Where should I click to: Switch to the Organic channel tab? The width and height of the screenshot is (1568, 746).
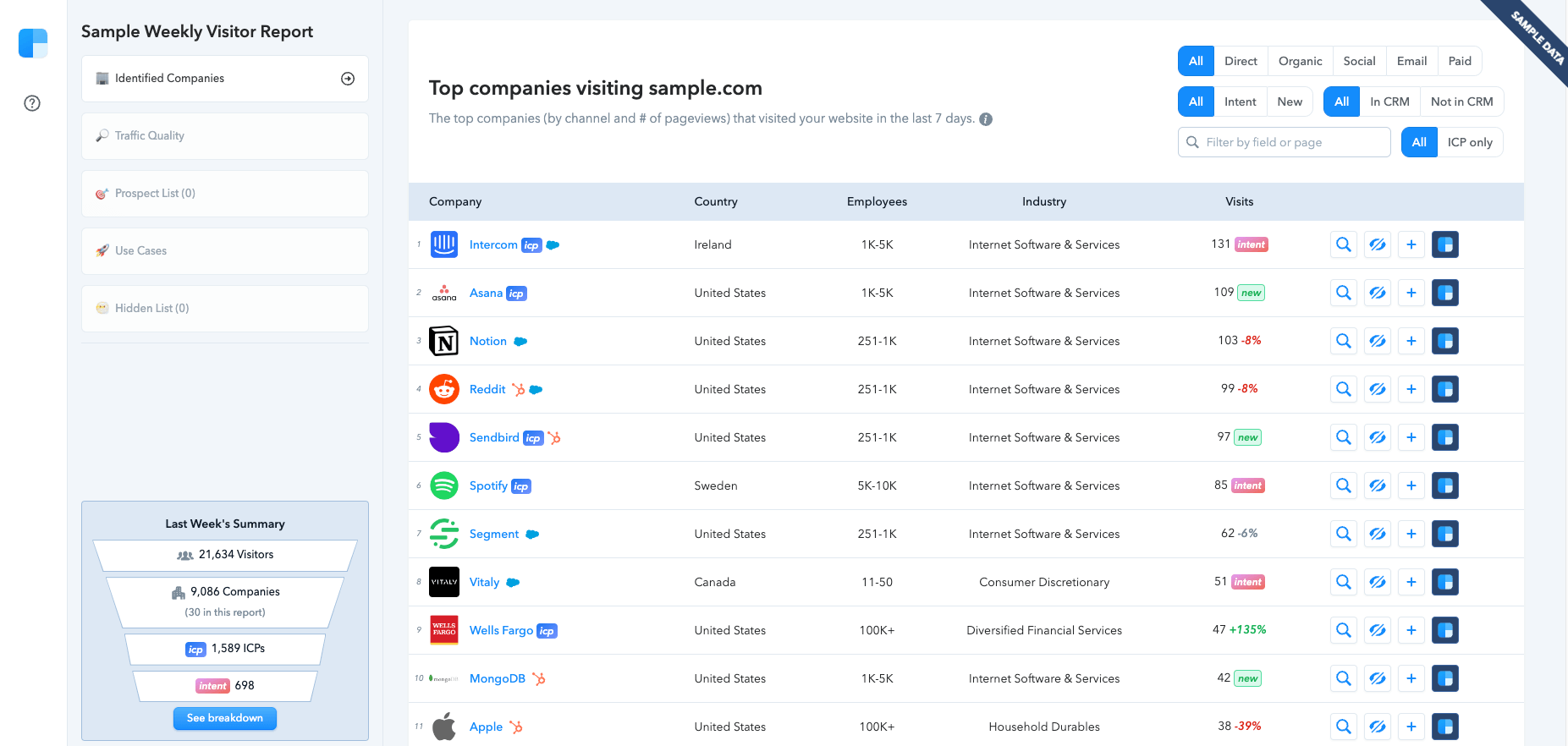[x=1300, y=61]
